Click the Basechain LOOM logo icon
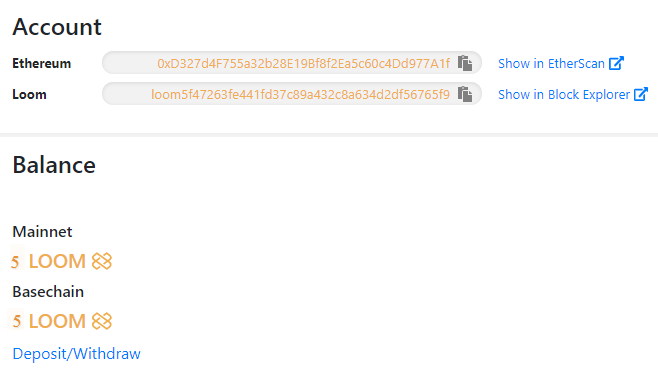Screen dimensions: 658x384 (x=102, y=321)
